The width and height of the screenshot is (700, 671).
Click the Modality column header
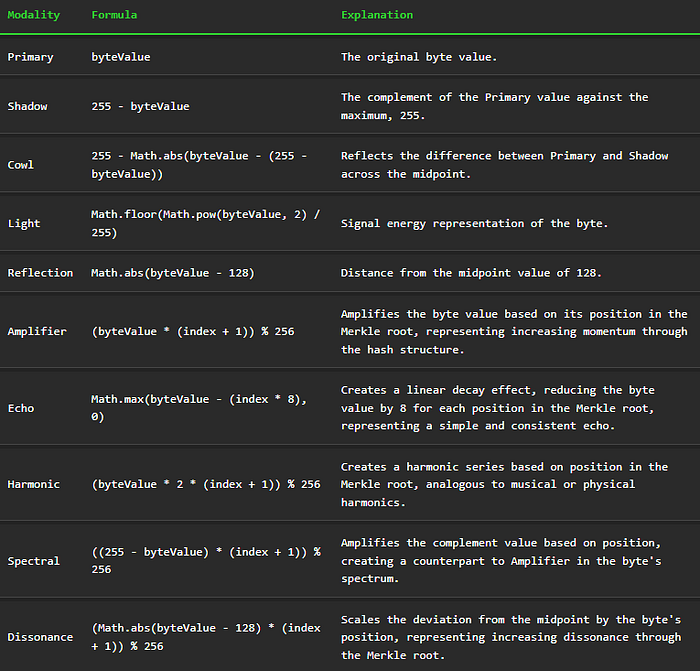pyautogui.click(x=33, y=15)
